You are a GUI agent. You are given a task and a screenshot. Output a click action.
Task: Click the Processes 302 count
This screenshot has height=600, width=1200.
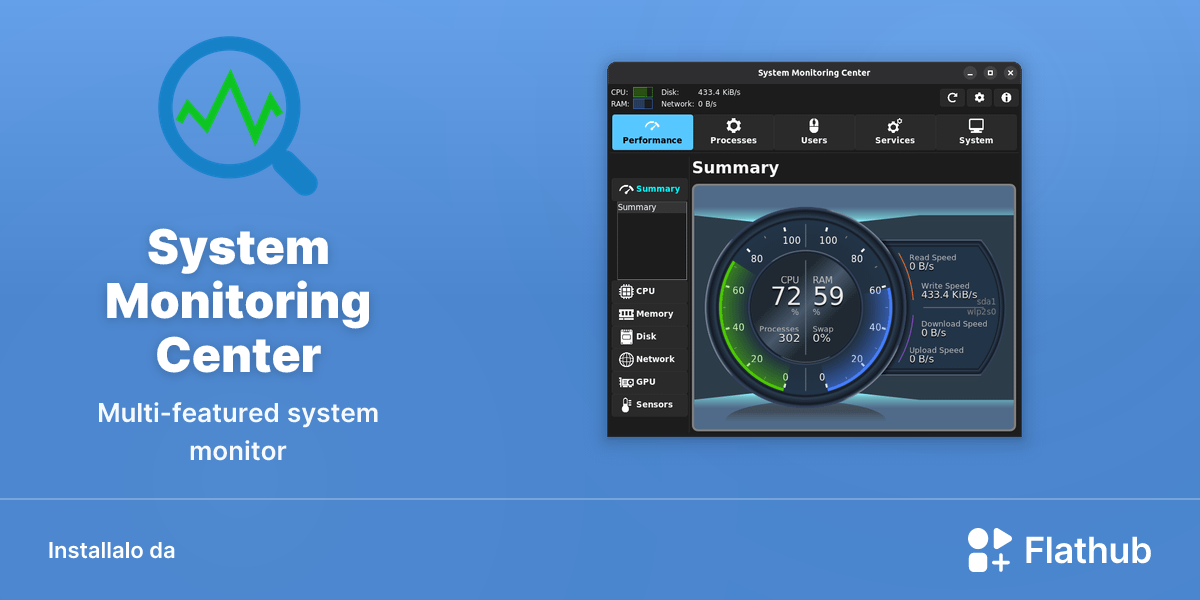pyautogui.click(x=789, y=338)
